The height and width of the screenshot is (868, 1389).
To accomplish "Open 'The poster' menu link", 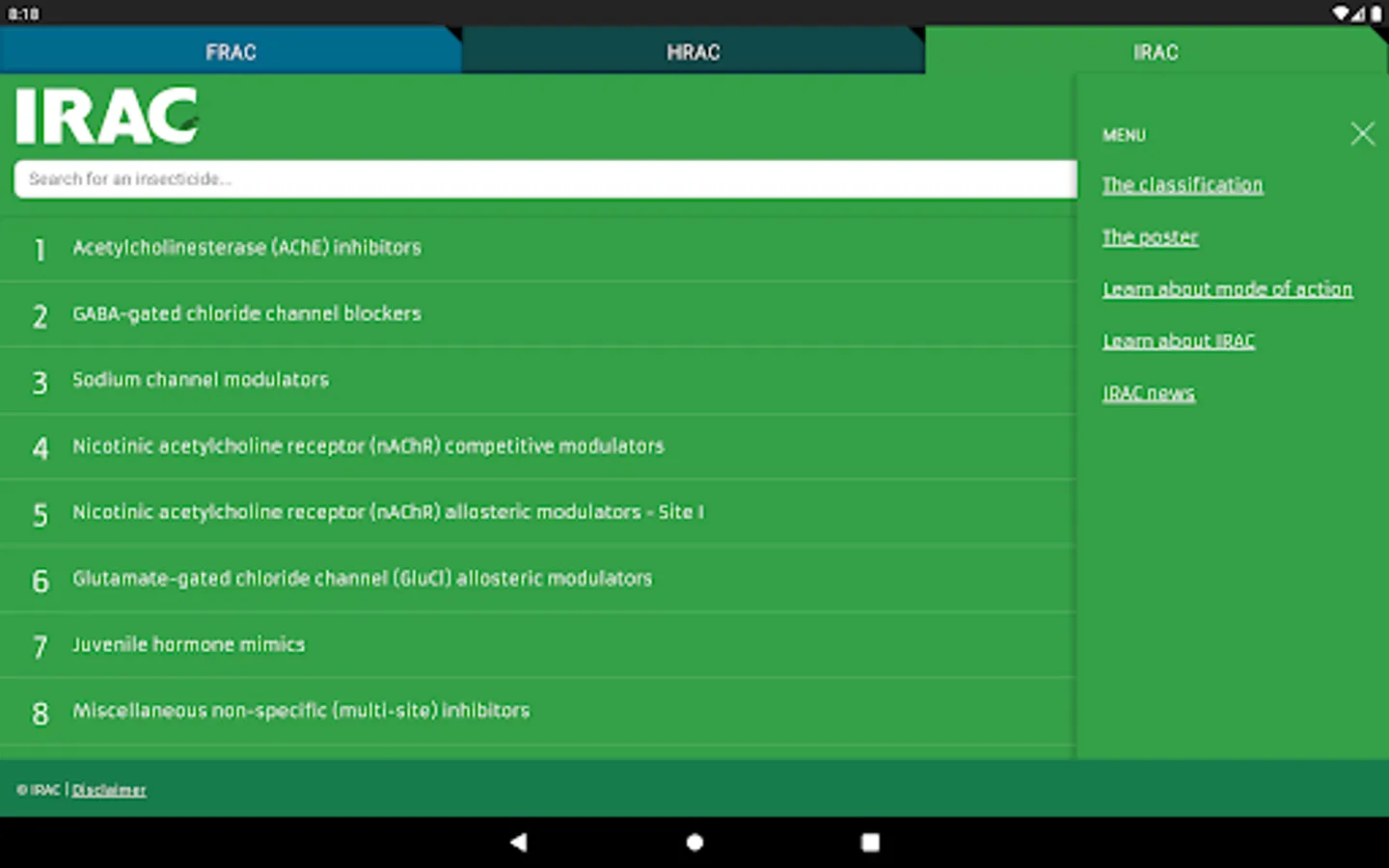I will click(1150, 237).
